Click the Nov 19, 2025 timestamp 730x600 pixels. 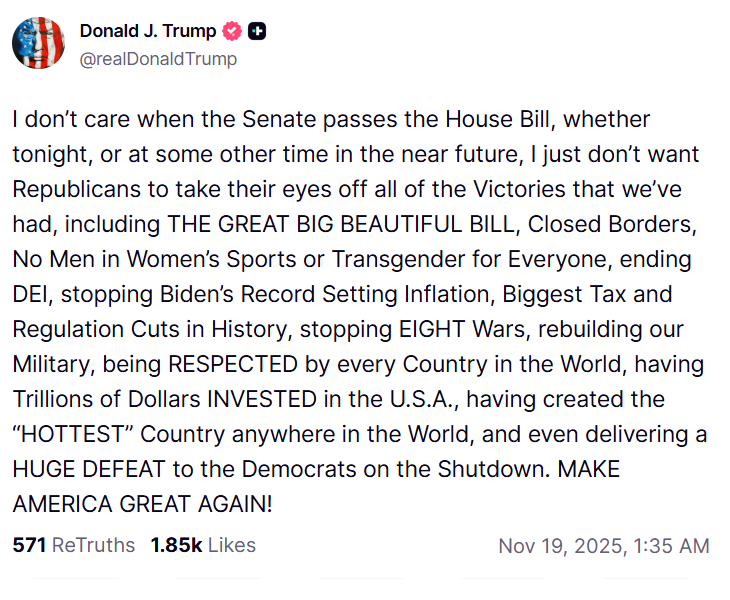[x=560, y=546]
